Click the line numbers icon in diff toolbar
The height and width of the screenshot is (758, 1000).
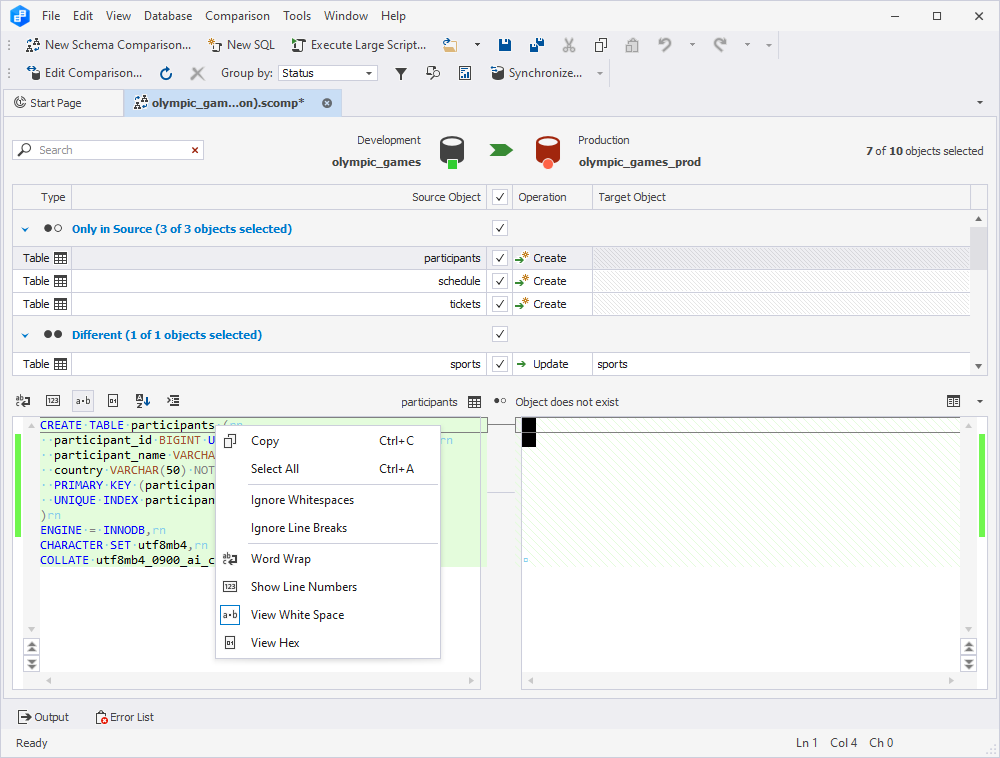[x=53, y=400]
